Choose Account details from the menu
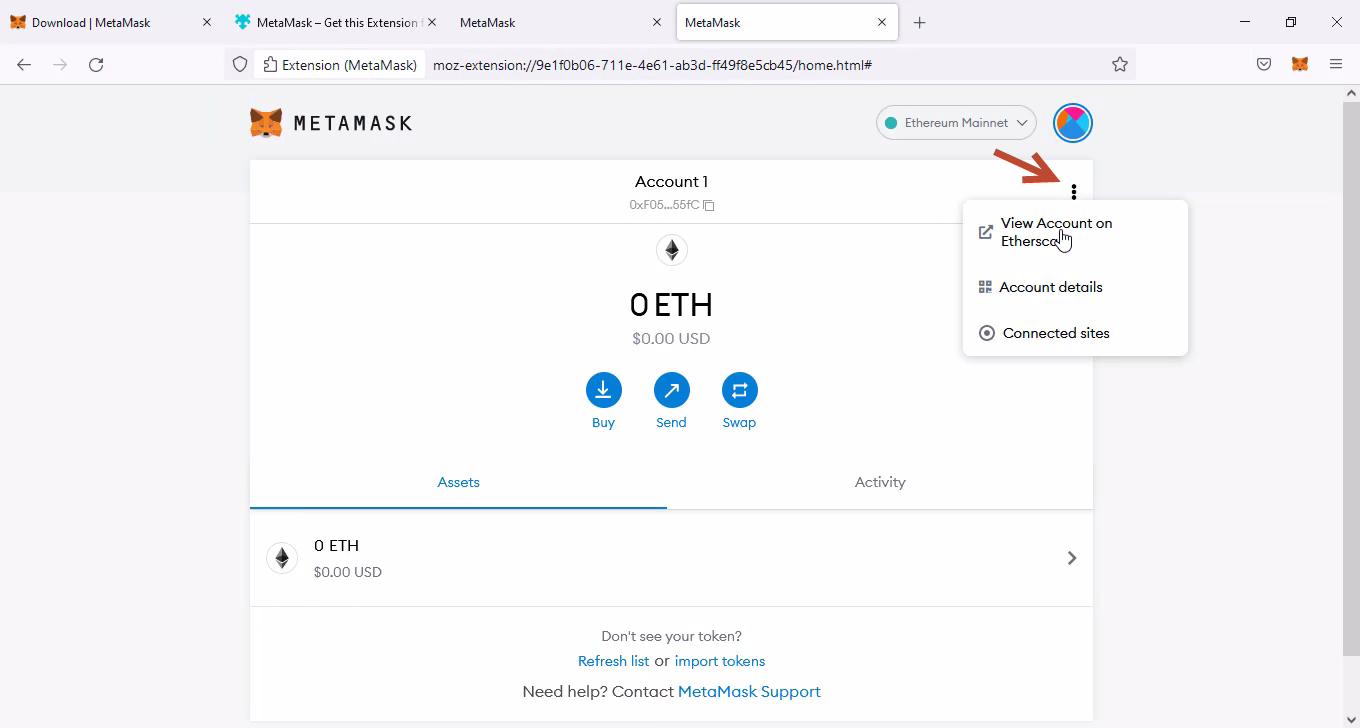The image size is (1360, 728). (1050, 287)
